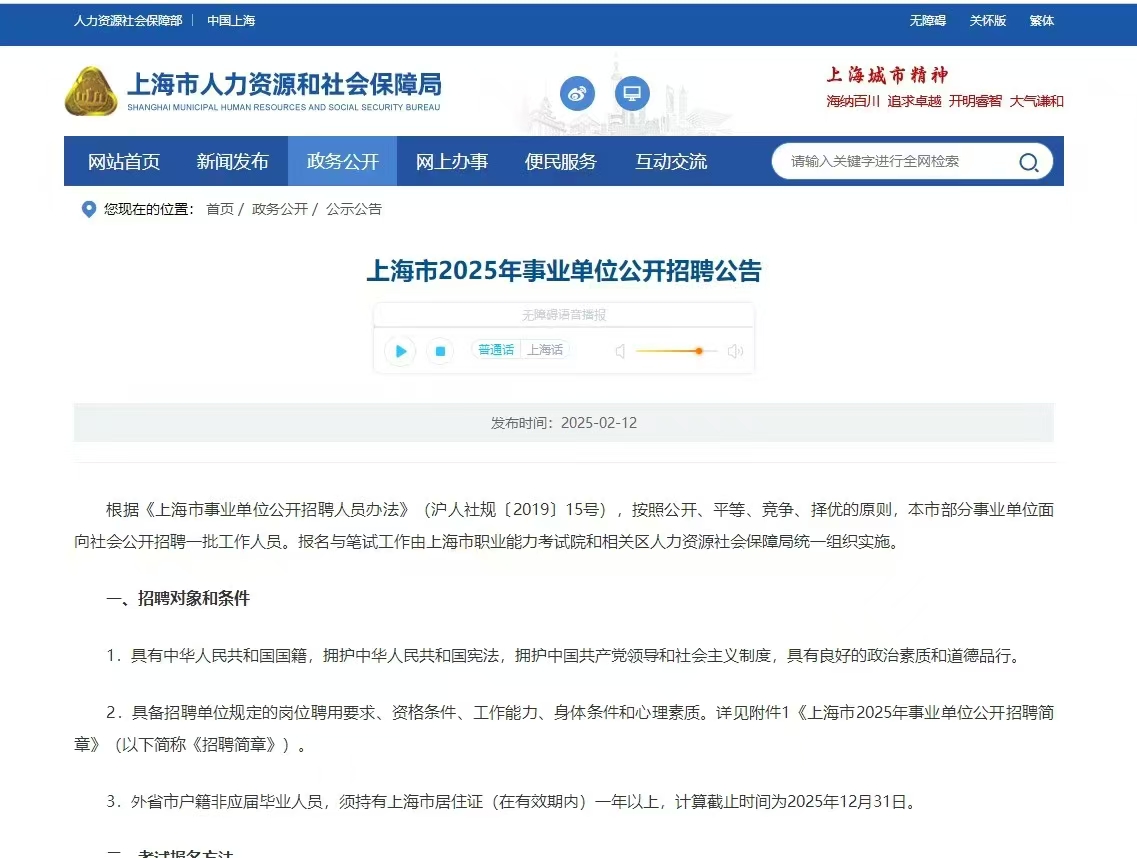This screenshot has height=858, width=1137.
Task: Select 普通话 as the broadcast language
Action: click(x=496, y=350)
